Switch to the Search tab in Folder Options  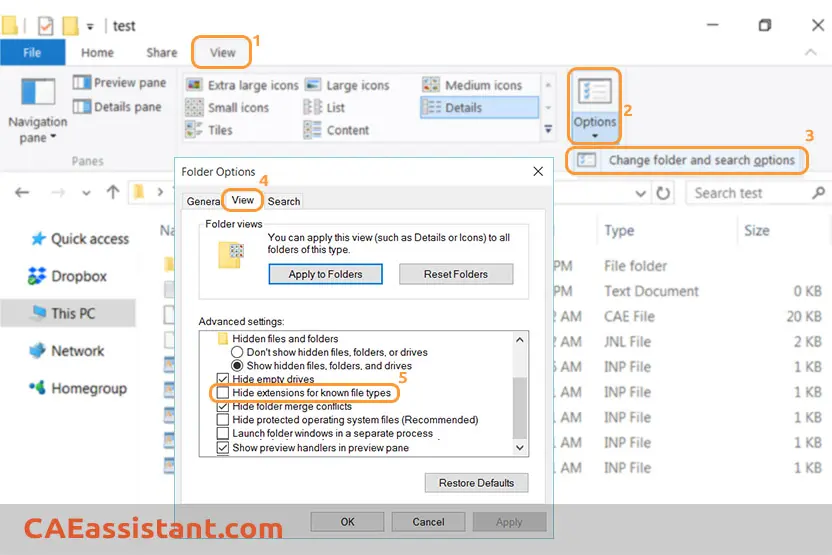click(x=284, y=201)
